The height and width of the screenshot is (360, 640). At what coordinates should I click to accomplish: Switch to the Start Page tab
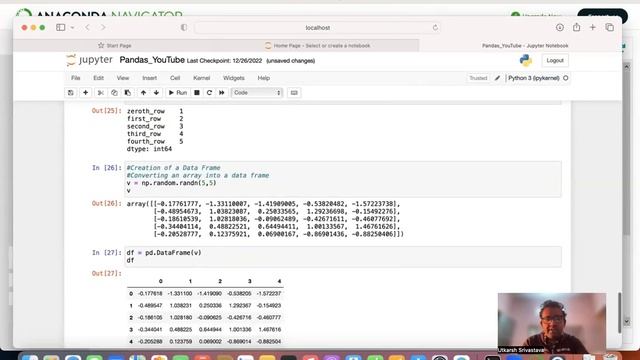point(115,46)
